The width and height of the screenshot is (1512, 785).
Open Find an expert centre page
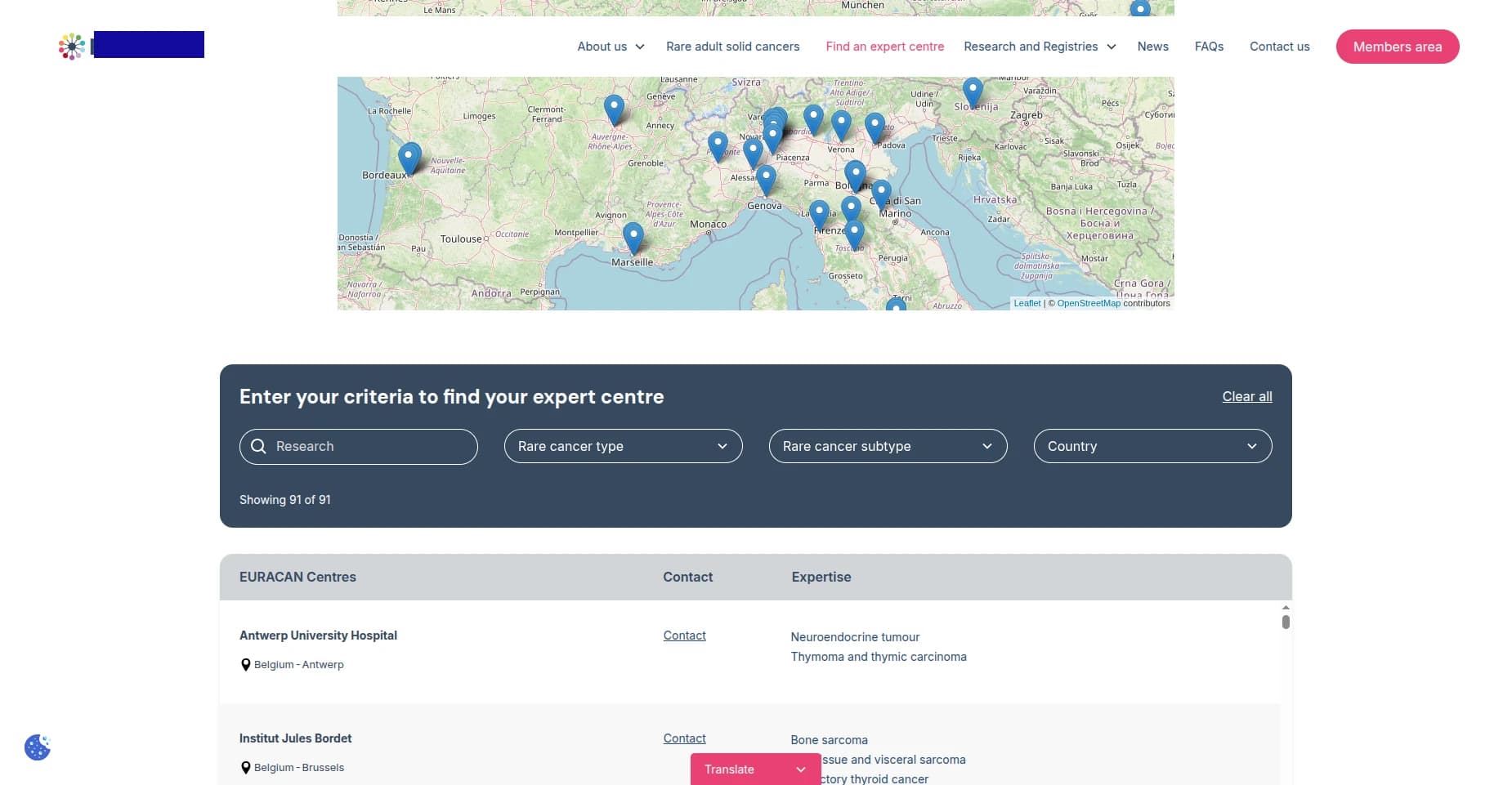coord(885,47)
